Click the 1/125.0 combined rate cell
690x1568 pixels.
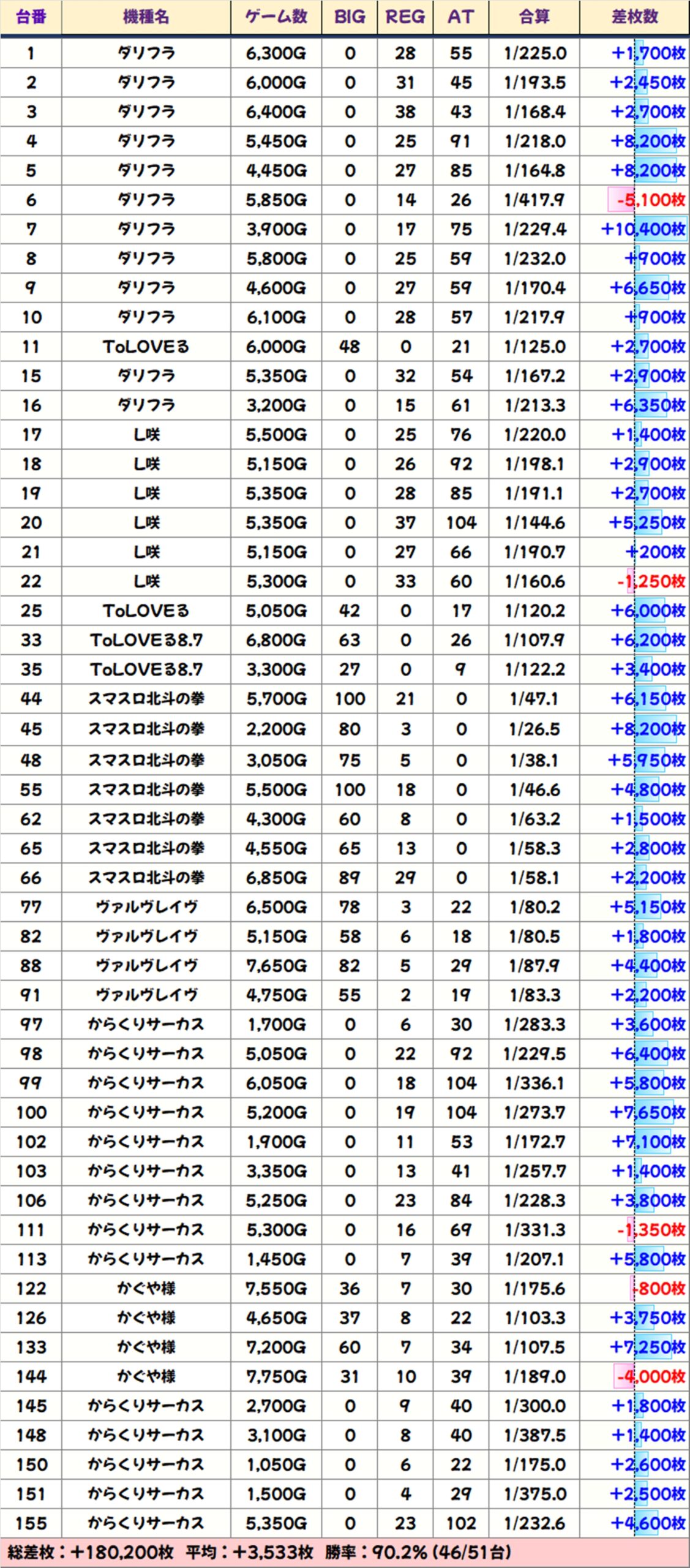pos(534,347)
